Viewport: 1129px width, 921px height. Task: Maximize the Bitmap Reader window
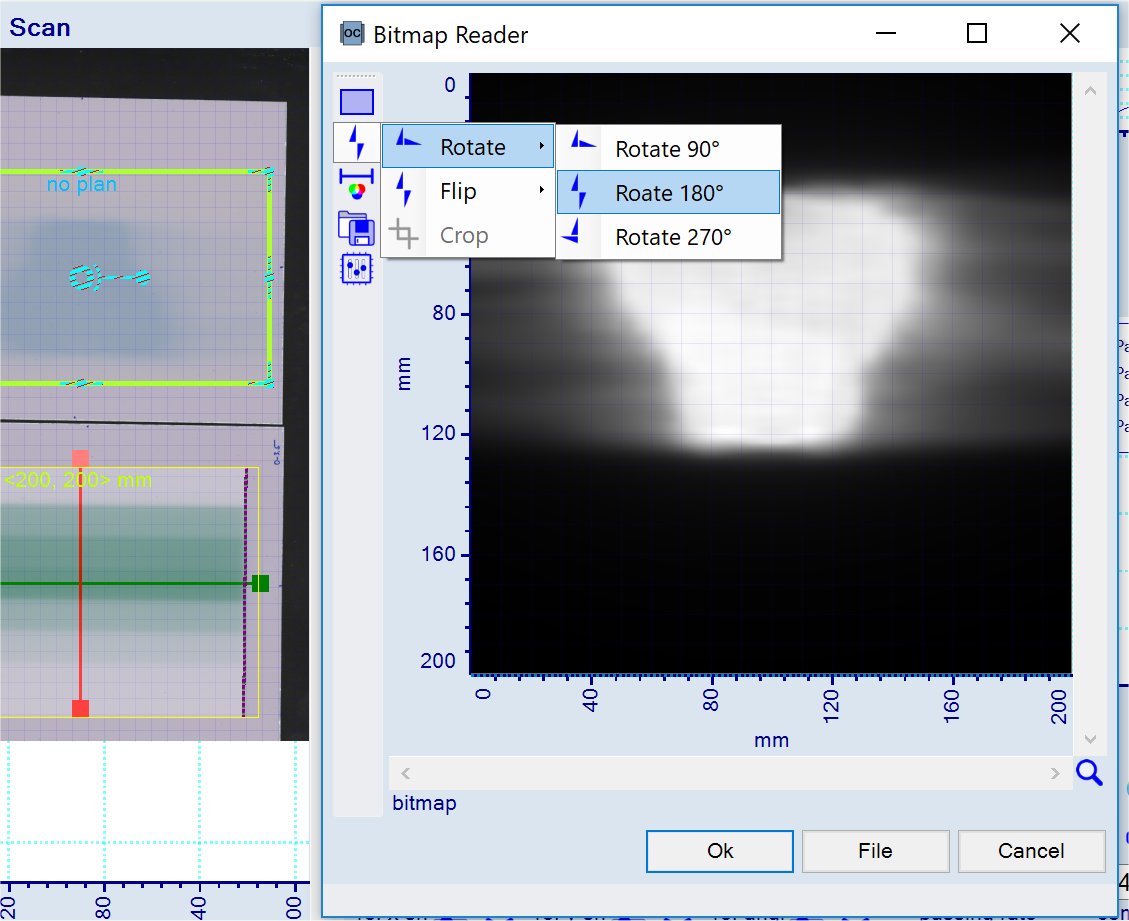pos(977,34)
